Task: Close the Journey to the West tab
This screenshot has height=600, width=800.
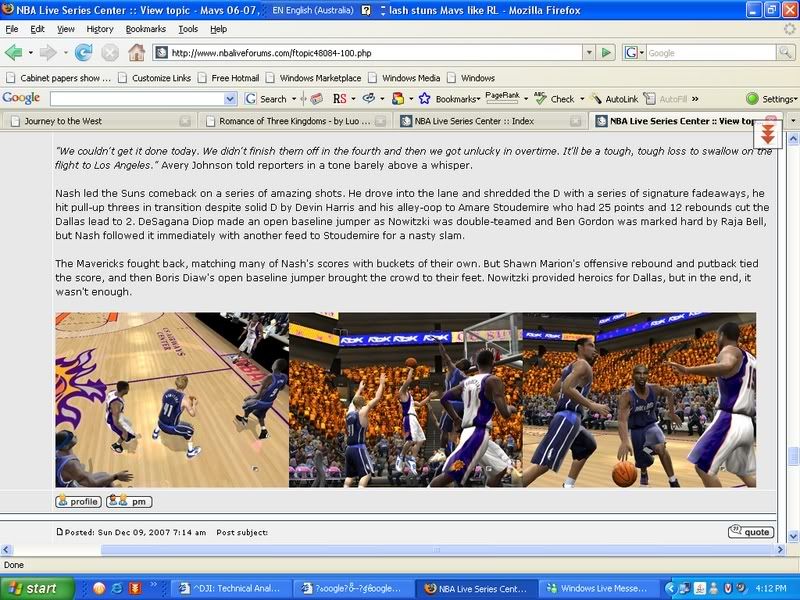Action: pyautogui.click(x=185, y=121)
